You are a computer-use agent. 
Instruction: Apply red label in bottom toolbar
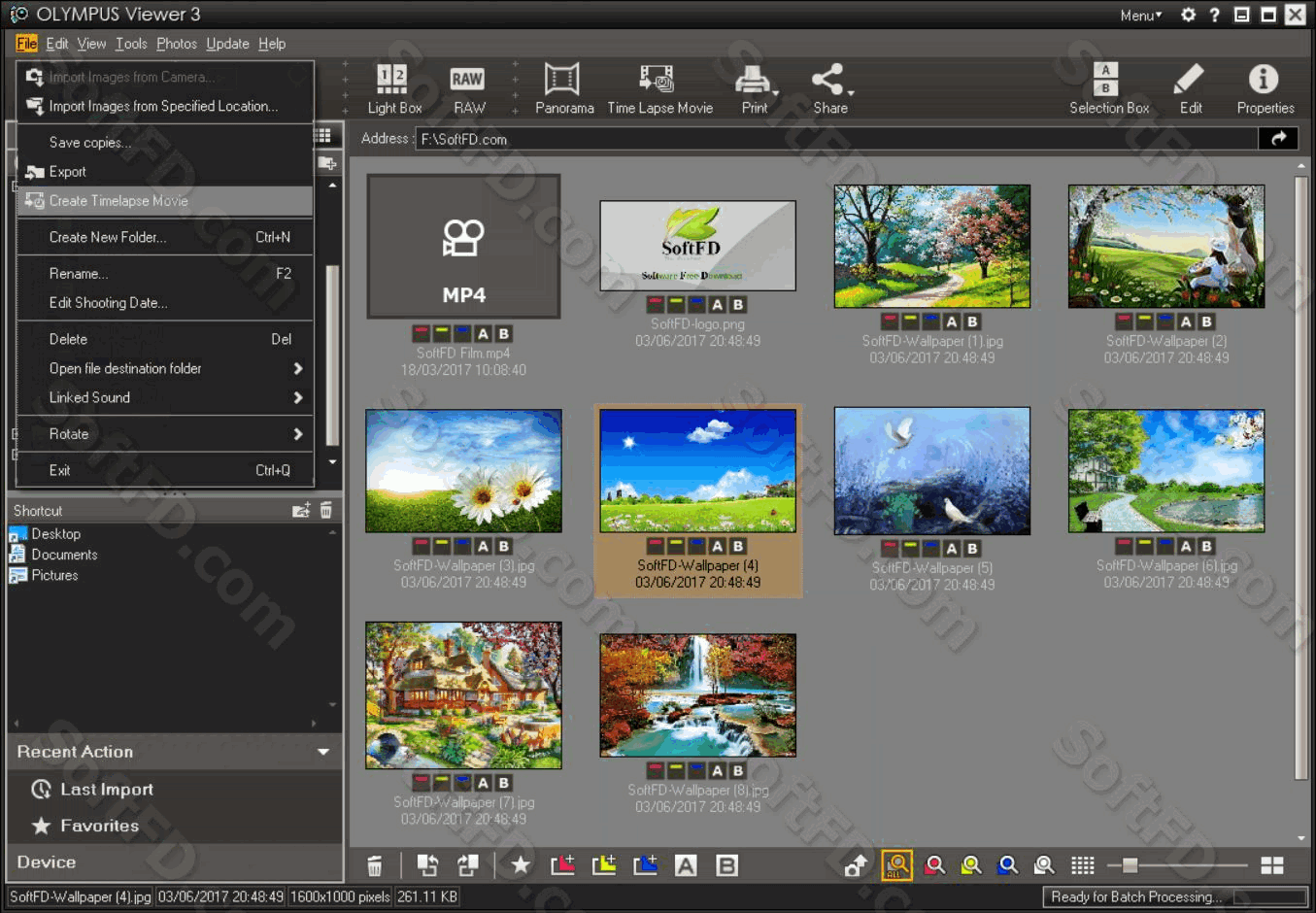click(562, 865)
